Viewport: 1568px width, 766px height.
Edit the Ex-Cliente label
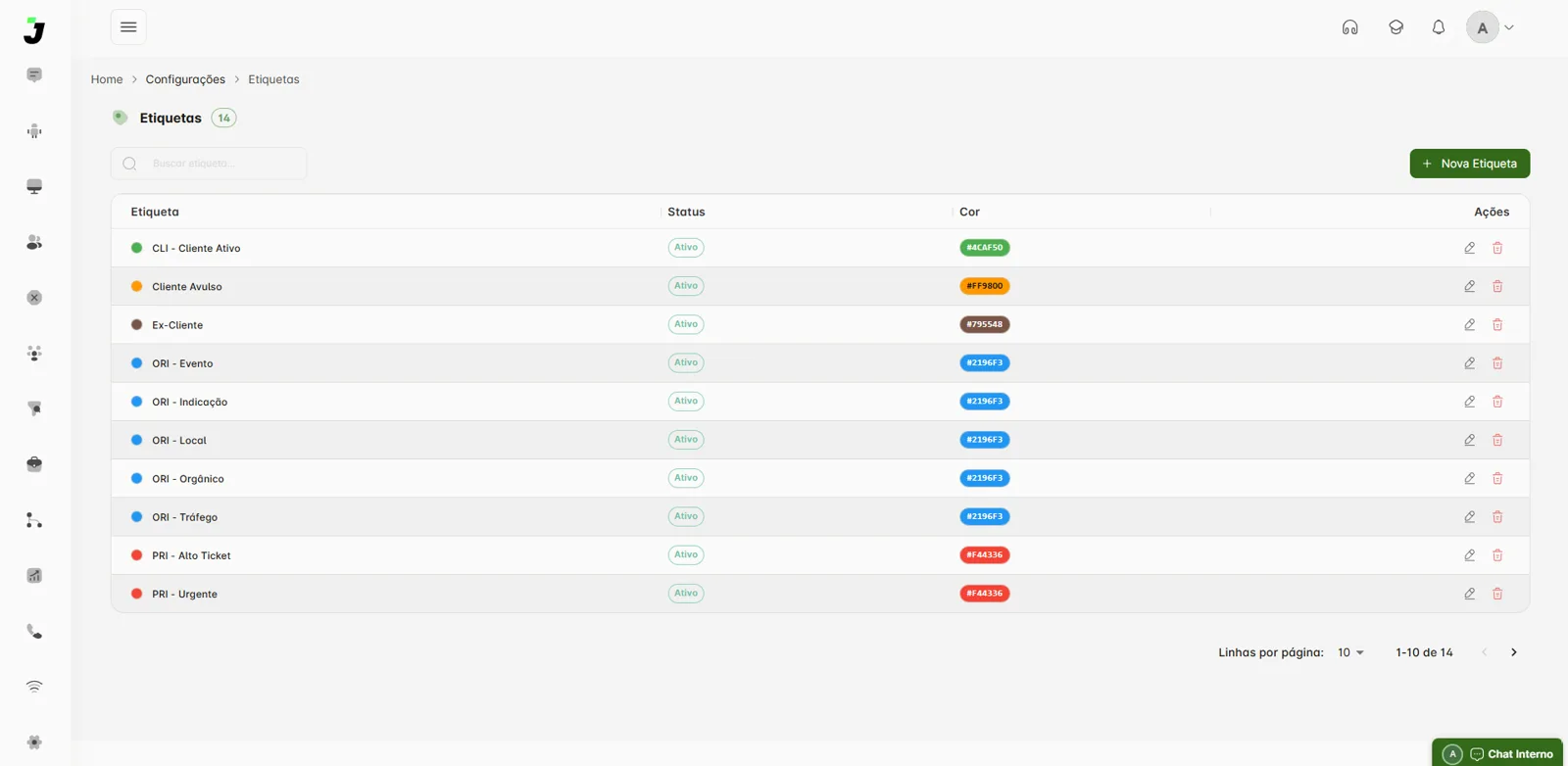tap(1470, 324)
